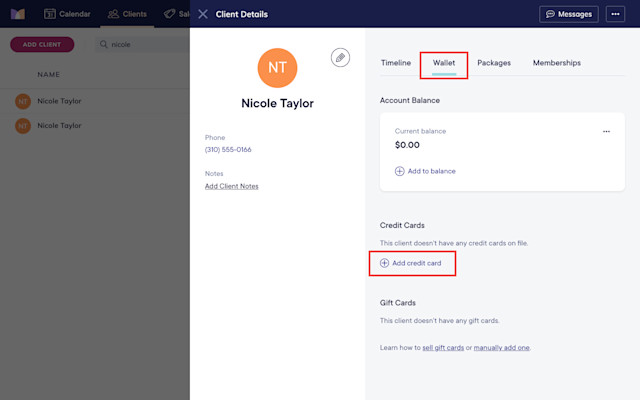Click the NAME column header
Image resolution: width=640 pixels, height=400 pixels.
click(x=49, y=74)
